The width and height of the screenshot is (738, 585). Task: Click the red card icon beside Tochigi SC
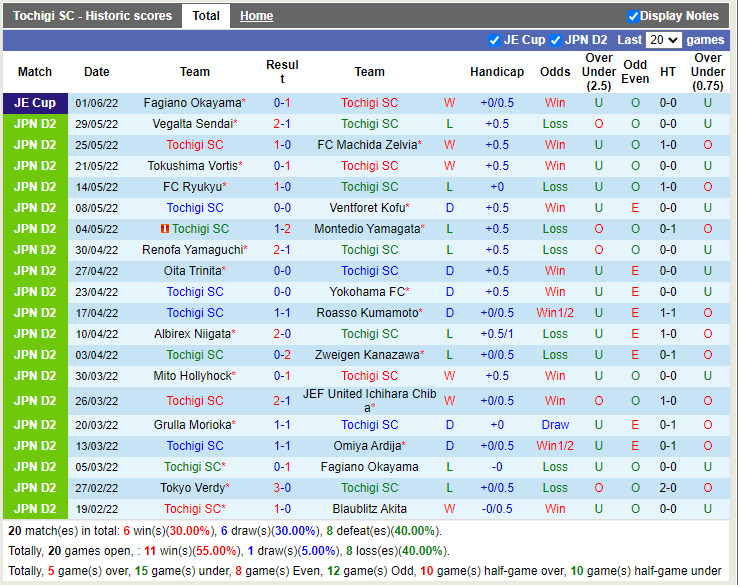click(165, 229)
